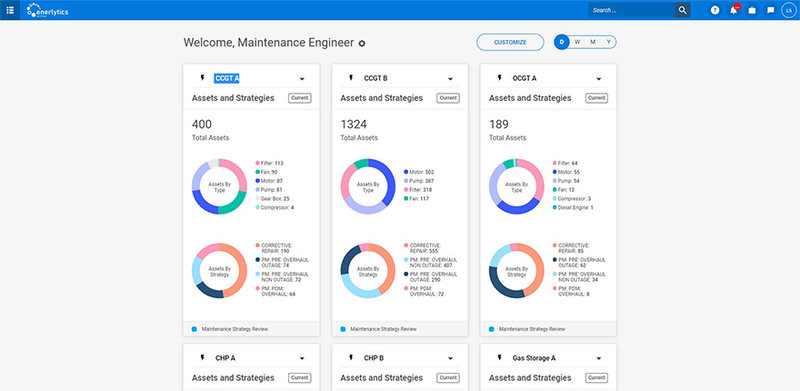Open the main menu grid icon
The height and width of the screenshot is (391, 800).
point(10,10)
